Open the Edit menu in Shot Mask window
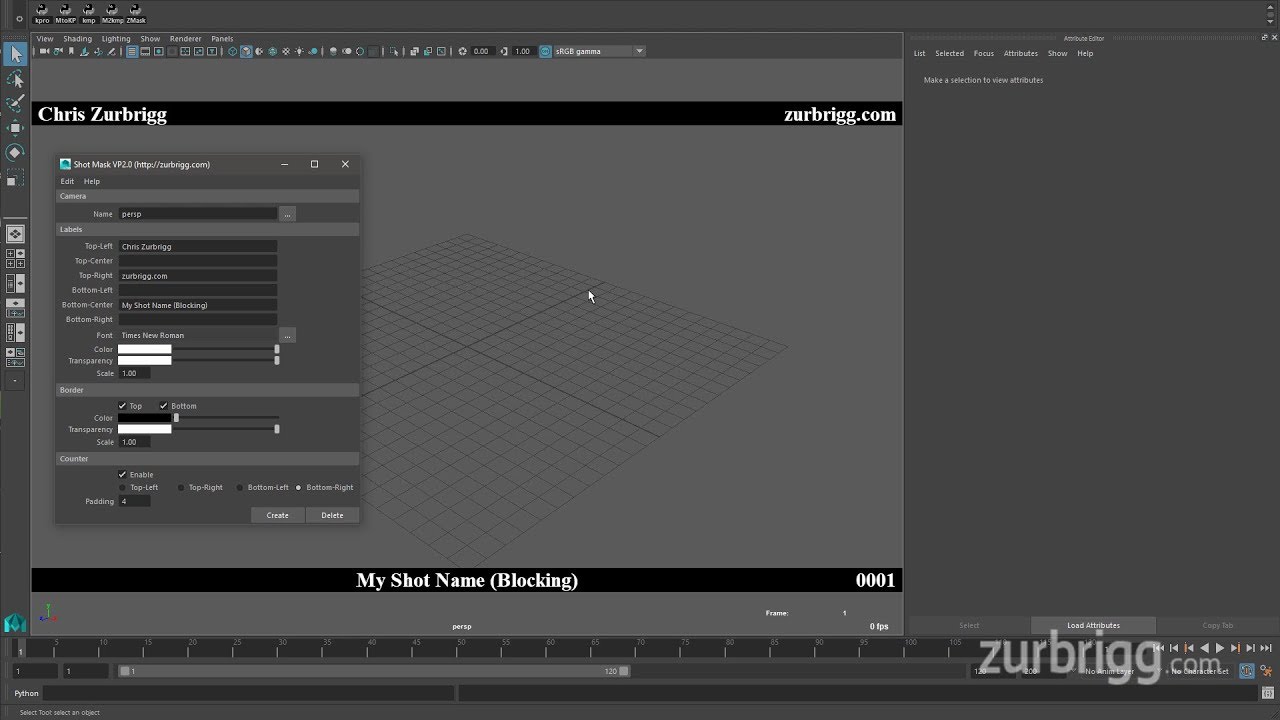Image resolution: width=1280 pixels, height=720 pixels. point(67,181)
